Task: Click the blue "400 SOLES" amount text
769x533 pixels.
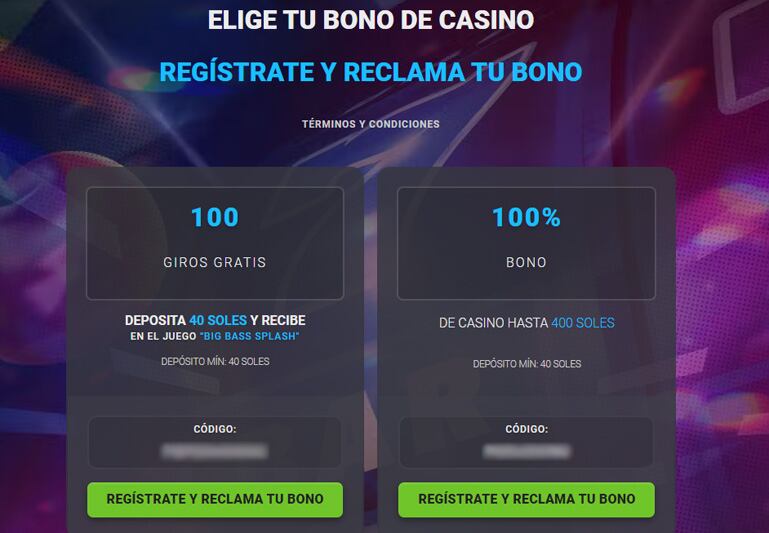Action: tap(583, 323)
